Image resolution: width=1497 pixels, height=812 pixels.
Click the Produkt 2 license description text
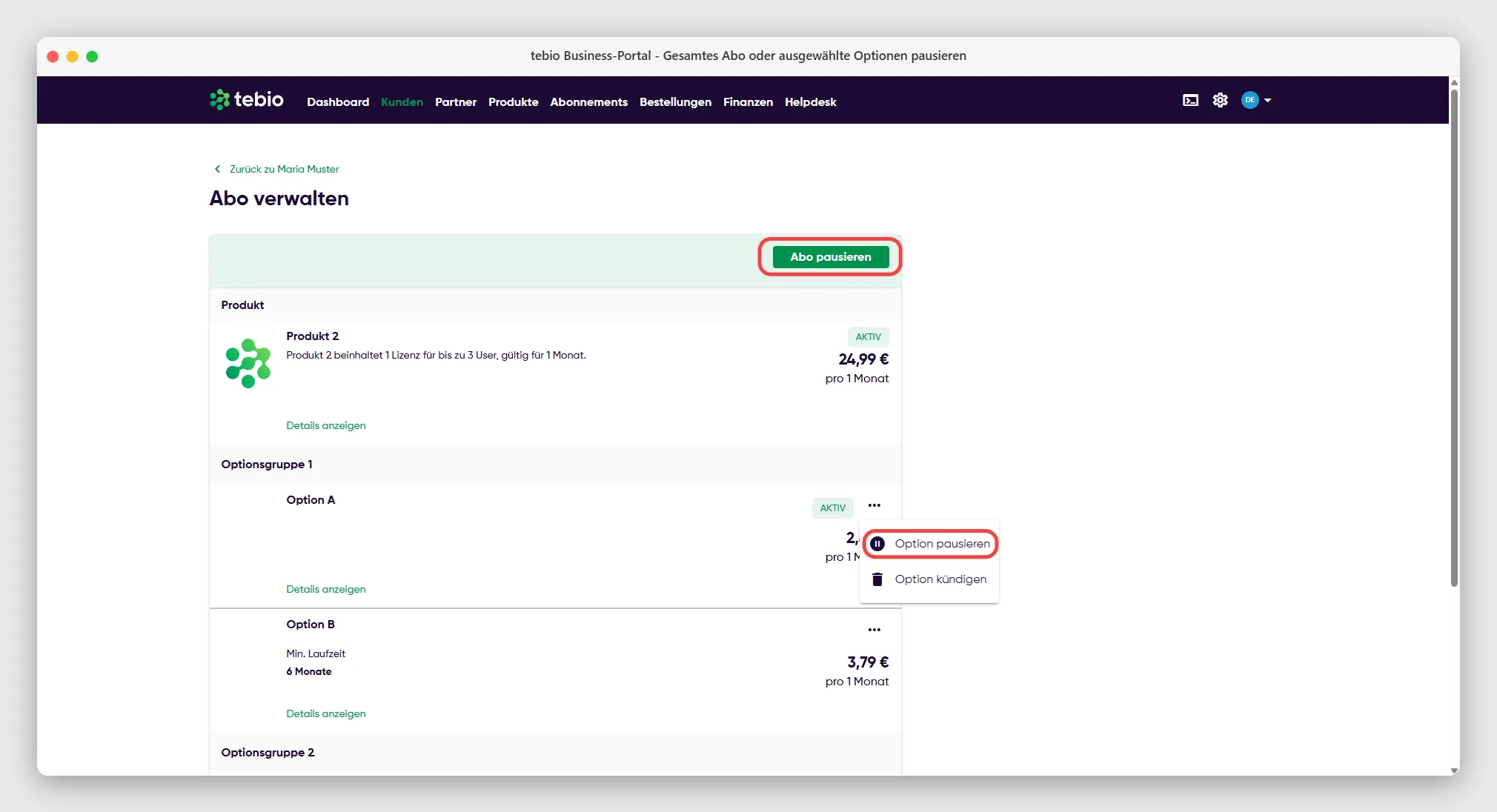coord(436,355)
